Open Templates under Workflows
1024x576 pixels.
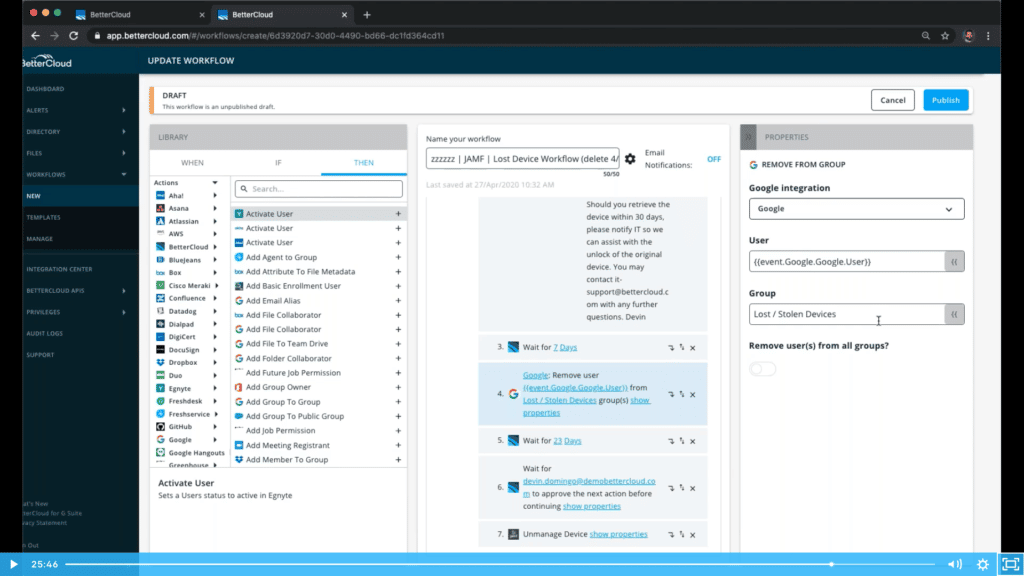click(x=43, y=217)
